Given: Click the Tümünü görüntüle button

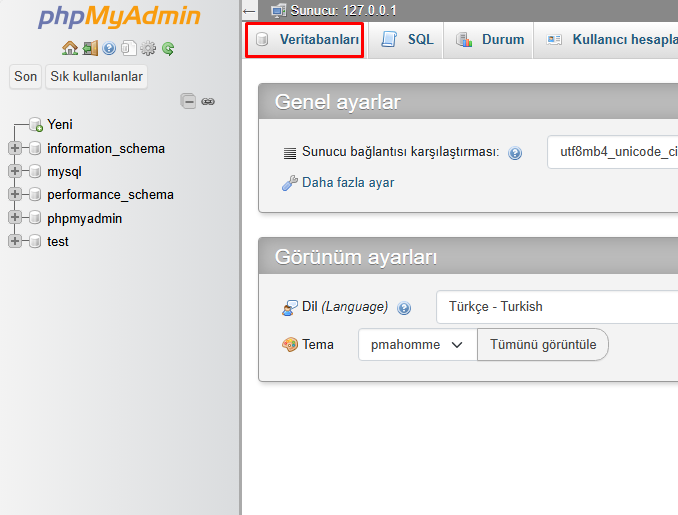Looking at the screenshot, I should (543, 345).
